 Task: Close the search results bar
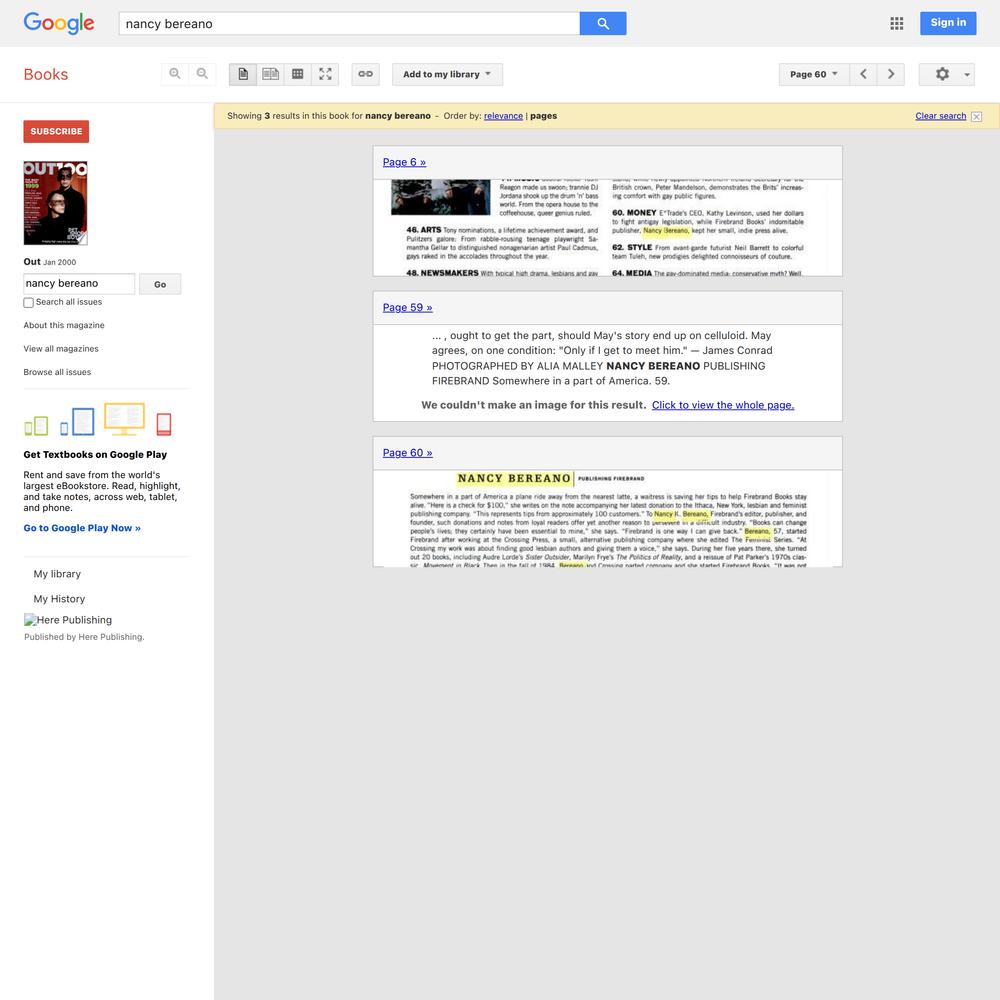point(976,117)
